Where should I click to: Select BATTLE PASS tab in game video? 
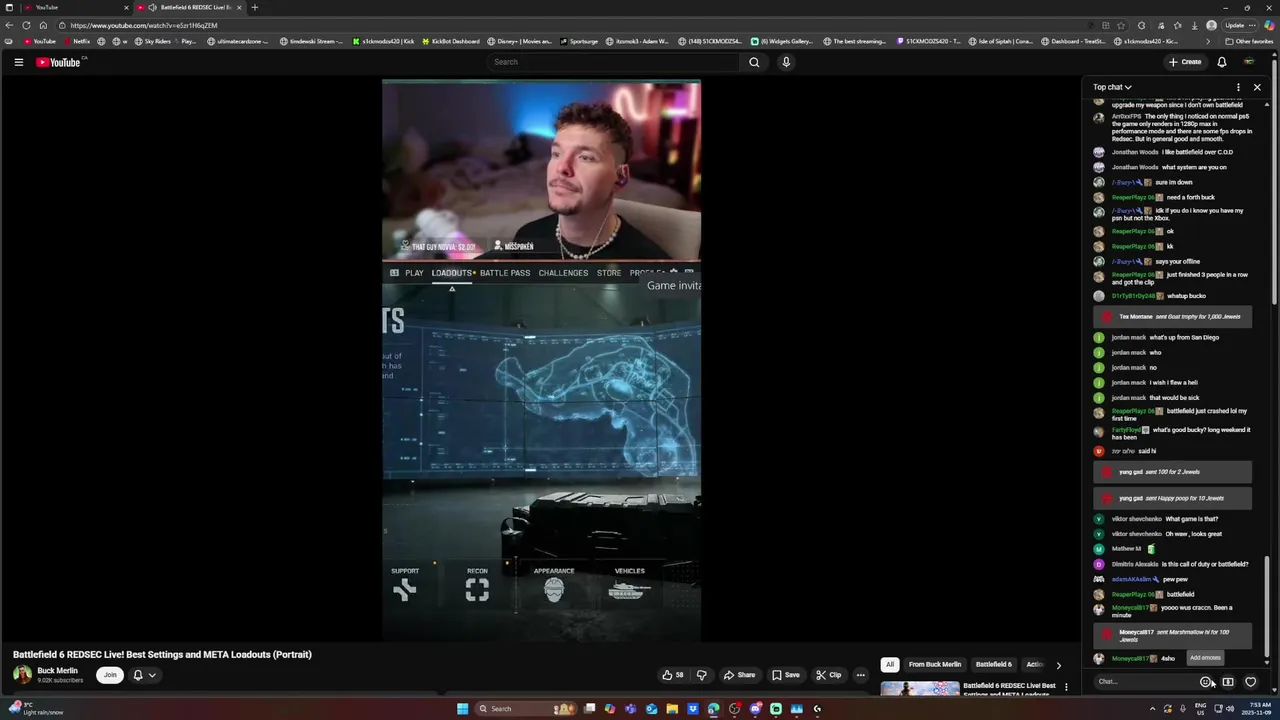[505, 273]
